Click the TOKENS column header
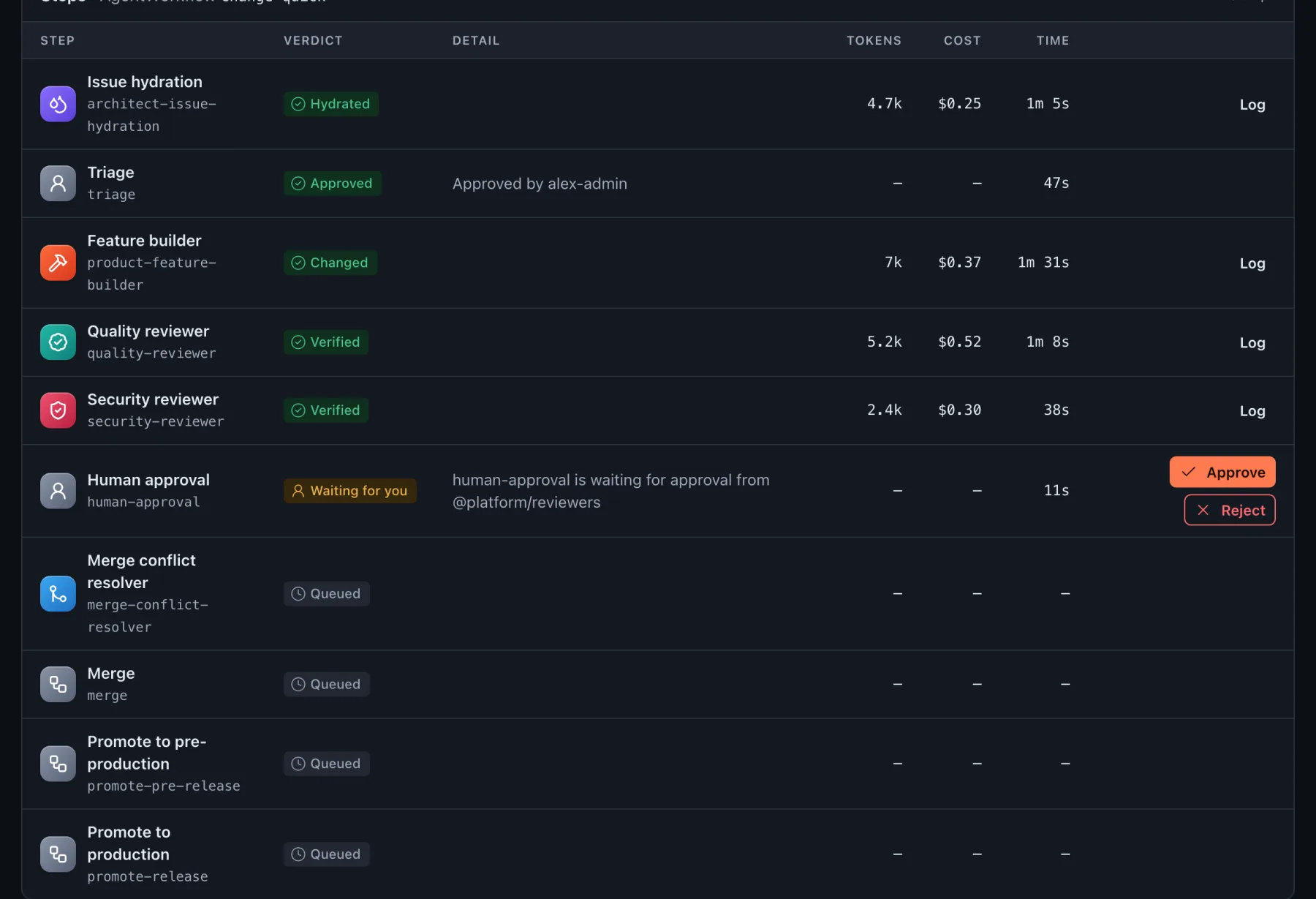Image resolution: width=1316 pixels, height=899 pixels. (x=874, y=40)
